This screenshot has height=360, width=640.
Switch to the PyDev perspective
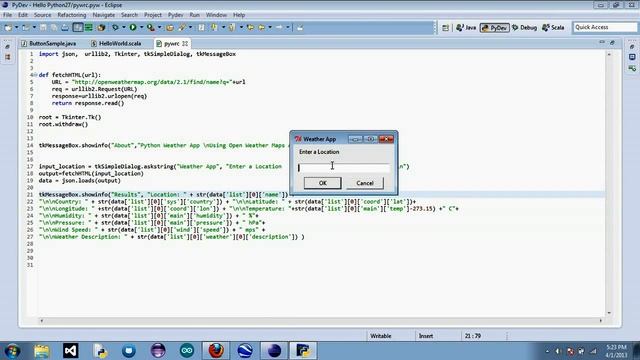pyautogui.click(x=495, y=28)
